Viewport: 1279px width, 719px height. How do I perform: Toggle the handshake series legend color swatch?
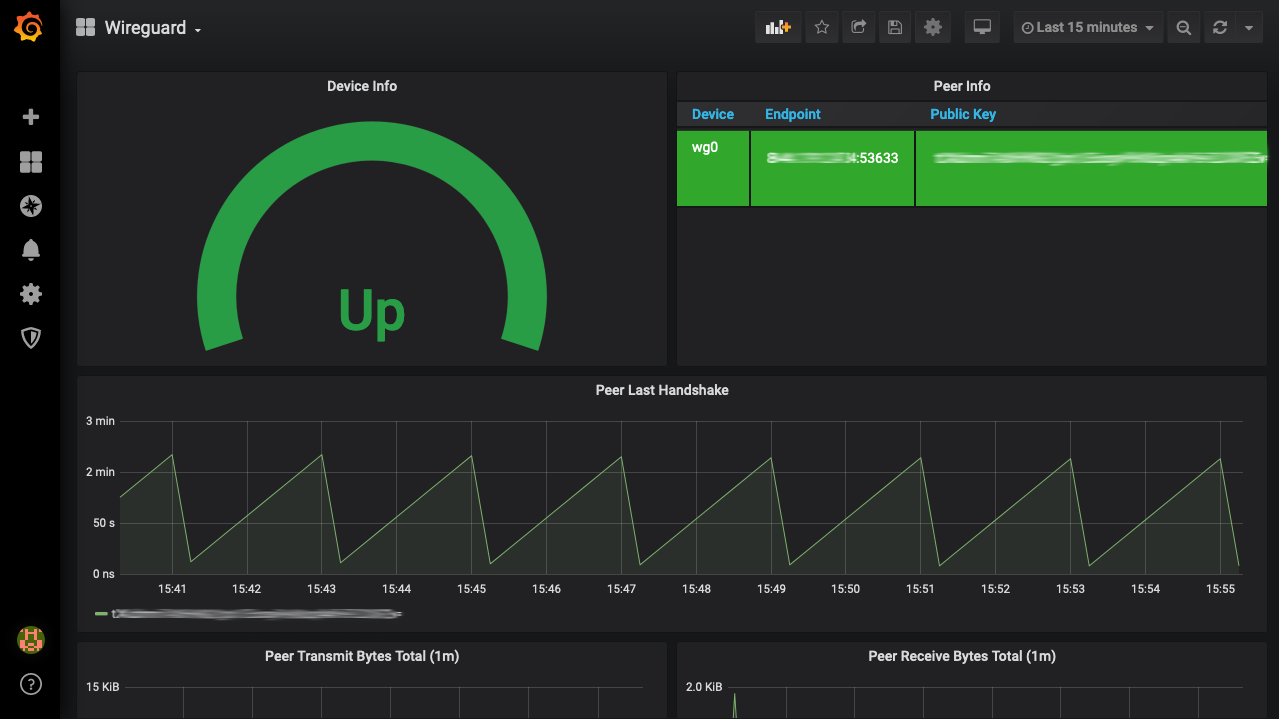pos(101,614)
